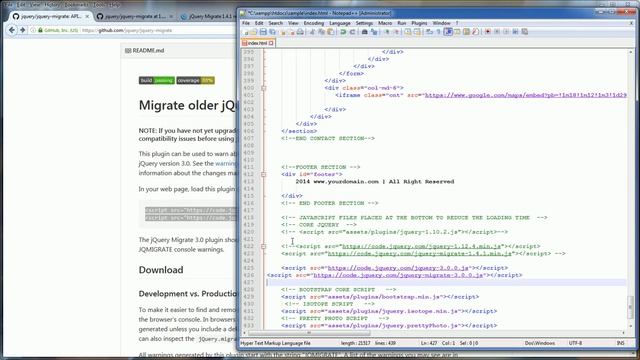Screen dimensions: 640x360
Task: Toggle word wrap in Notepad++
Action: (429, 32)
